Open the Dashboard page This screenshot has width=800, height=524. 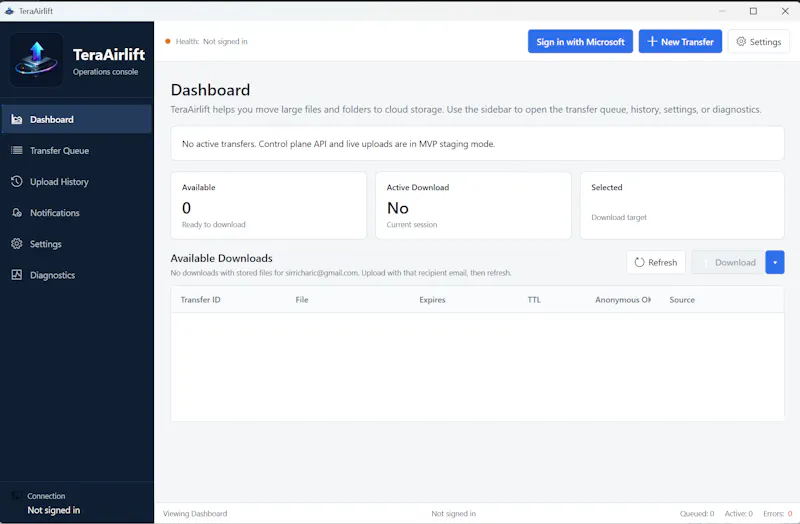tap(77, 119)
